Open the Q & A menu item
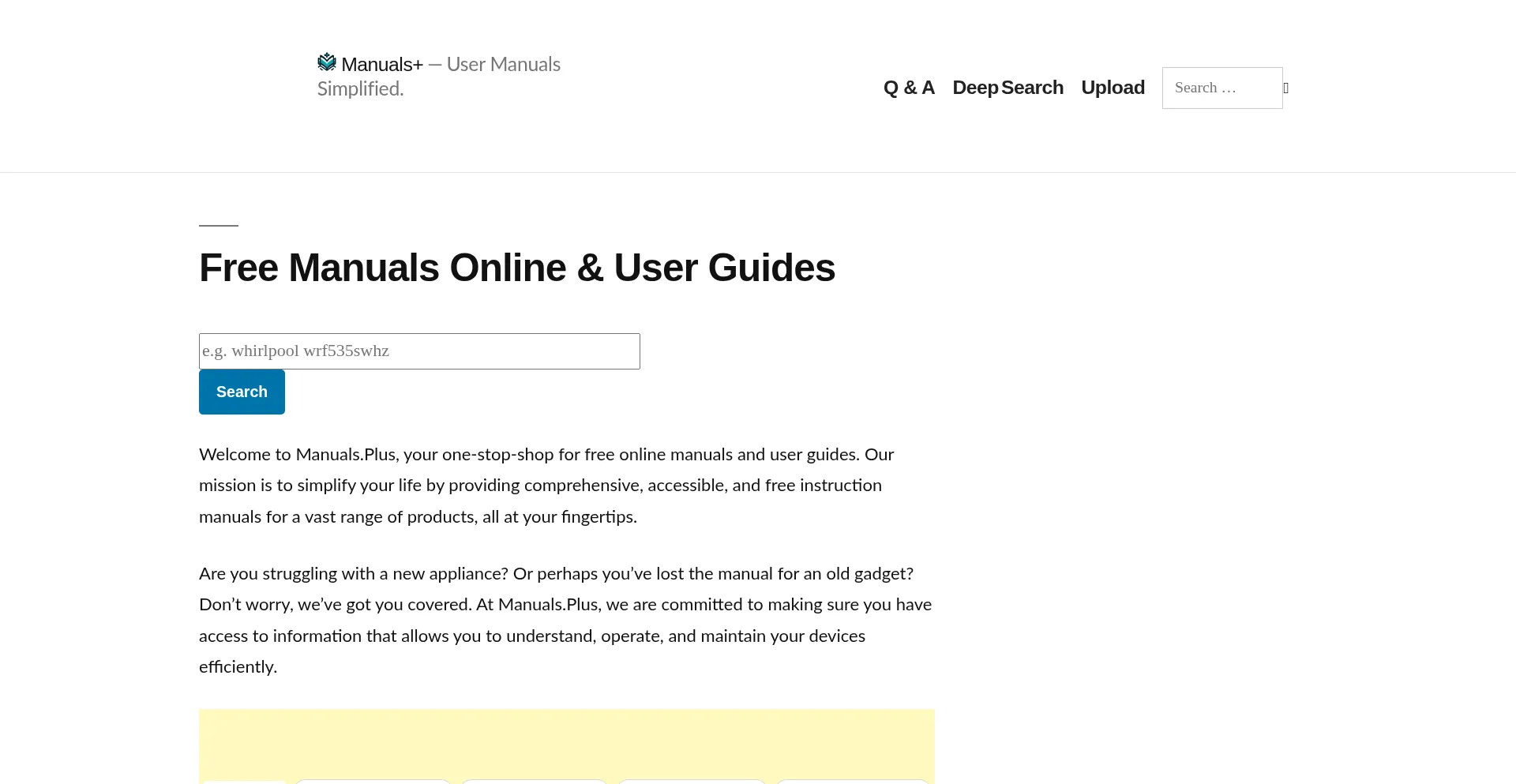The width and height of the screenshot is (1516, 784). [x=909, y=88]
